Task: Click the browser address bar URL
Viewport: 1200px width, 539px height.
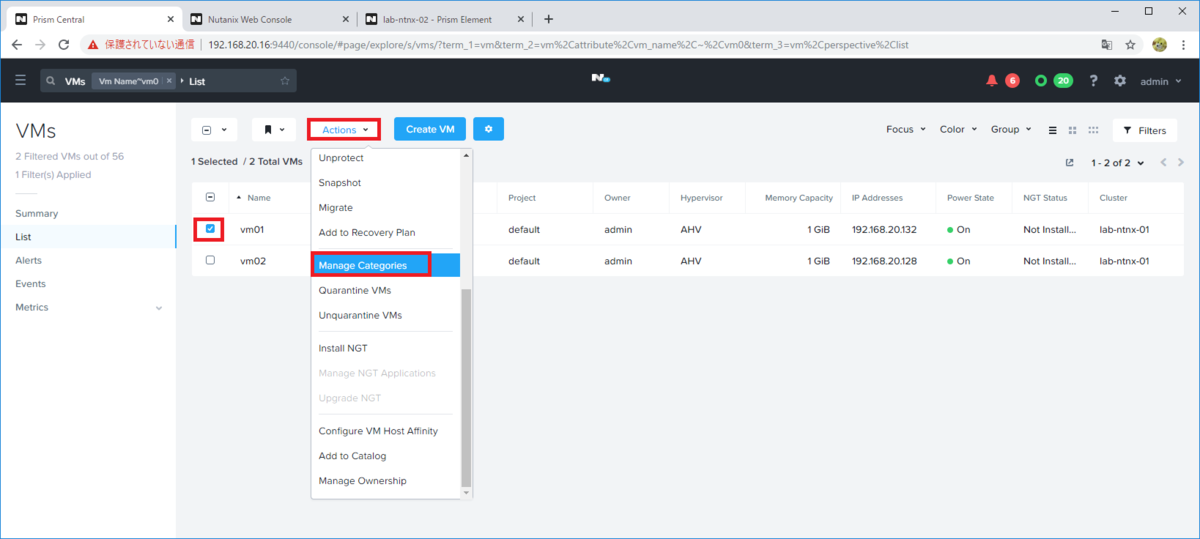Action: click(558, 45)
